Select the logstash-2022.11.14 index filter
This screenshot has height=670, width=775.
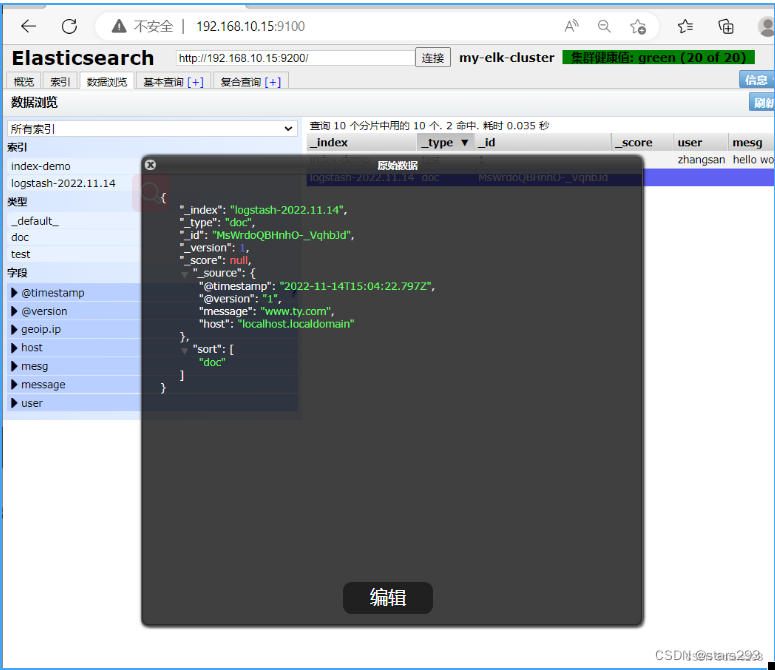coord(63,183)
